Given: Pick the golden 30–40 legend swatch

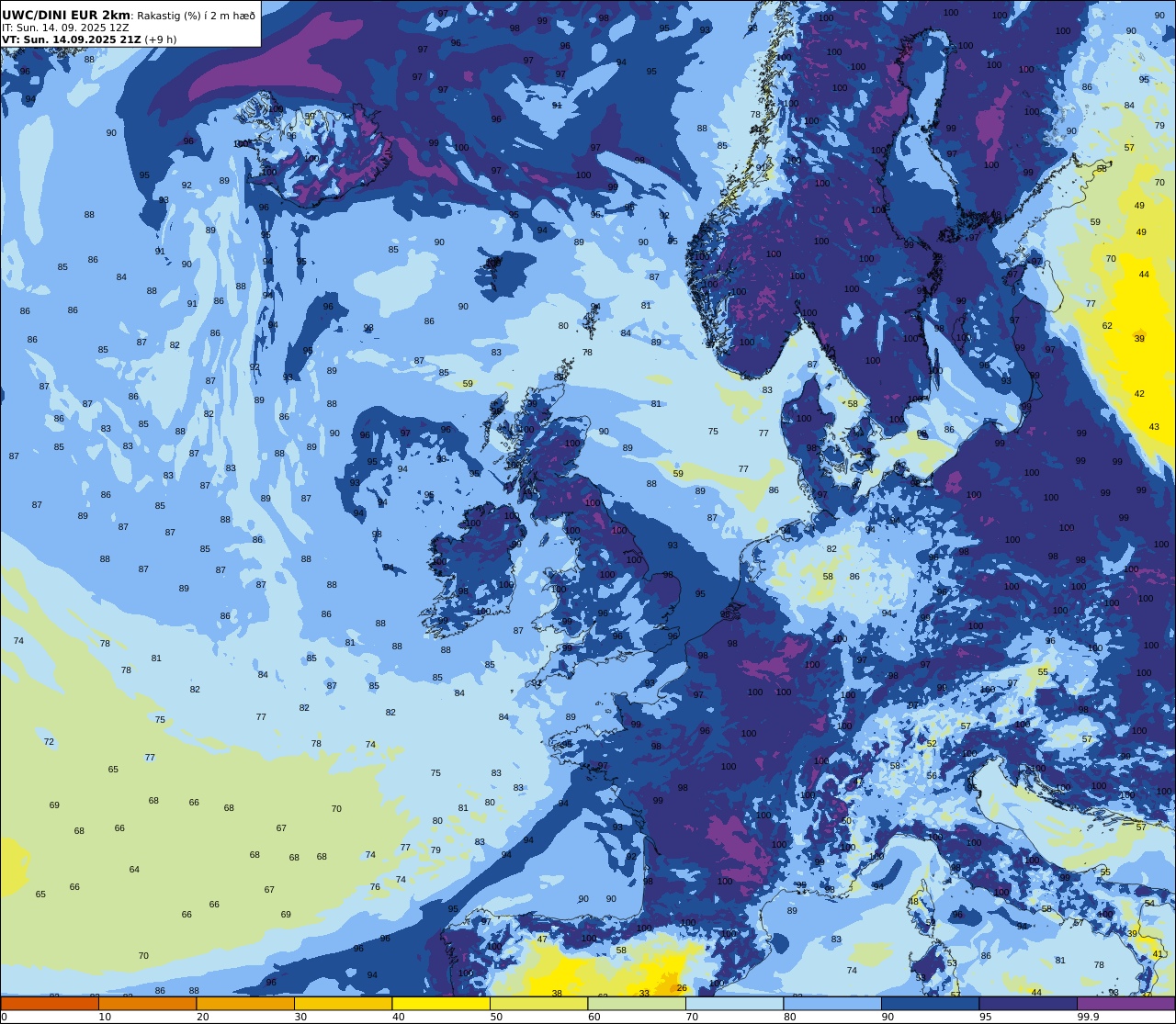Looking at the screenshot, I should 343,1003.
